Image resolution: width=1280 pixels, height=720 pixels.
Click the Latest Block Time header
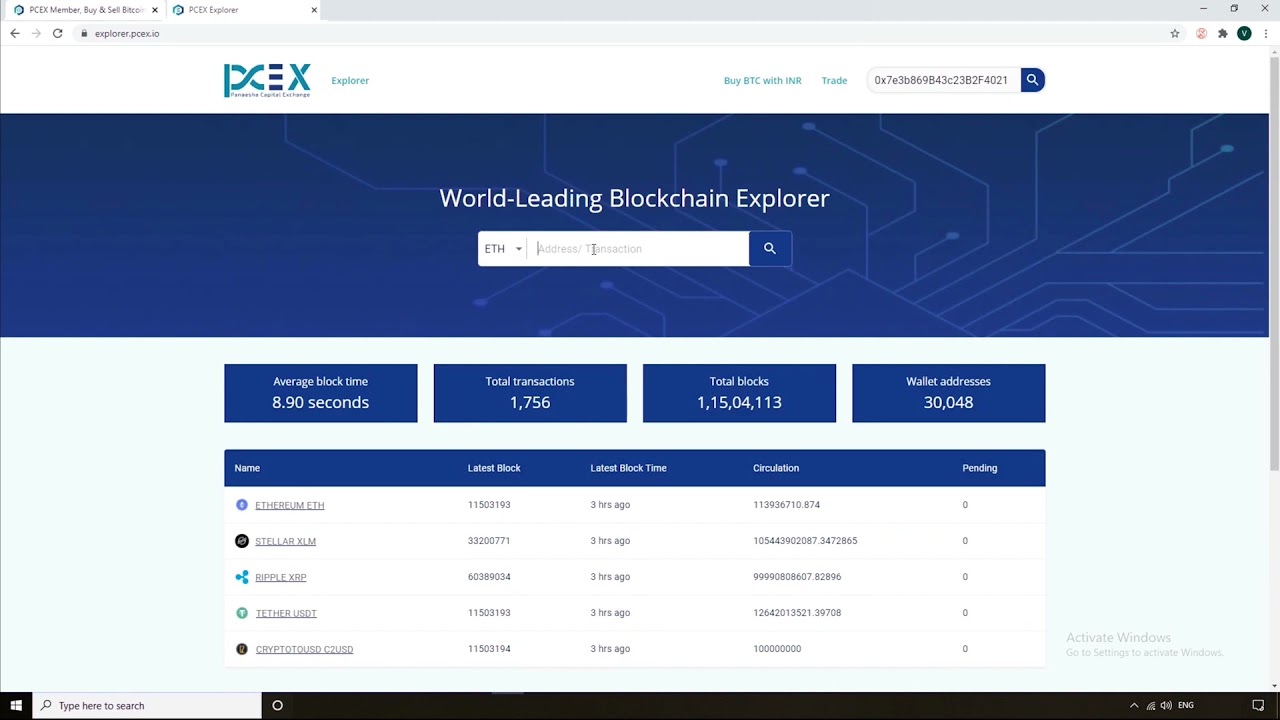point(628,468)
